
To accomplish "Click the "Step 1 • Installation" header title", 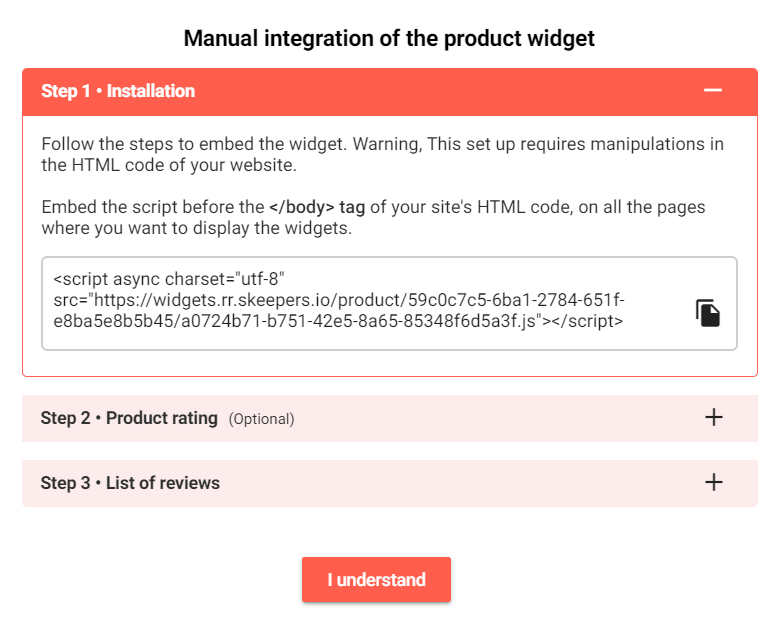I will point(118,91).
